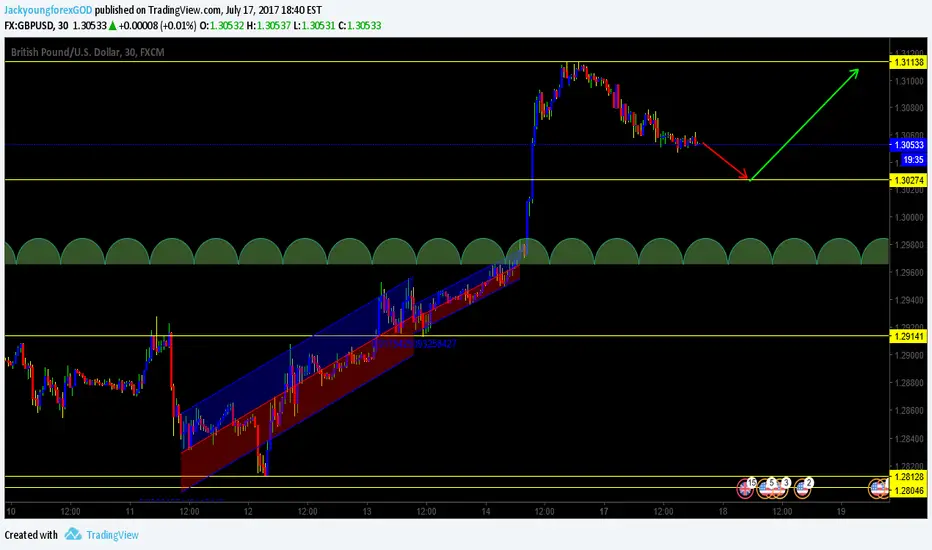Select the 1.28046 yellow price label

(x=908, y=490)
